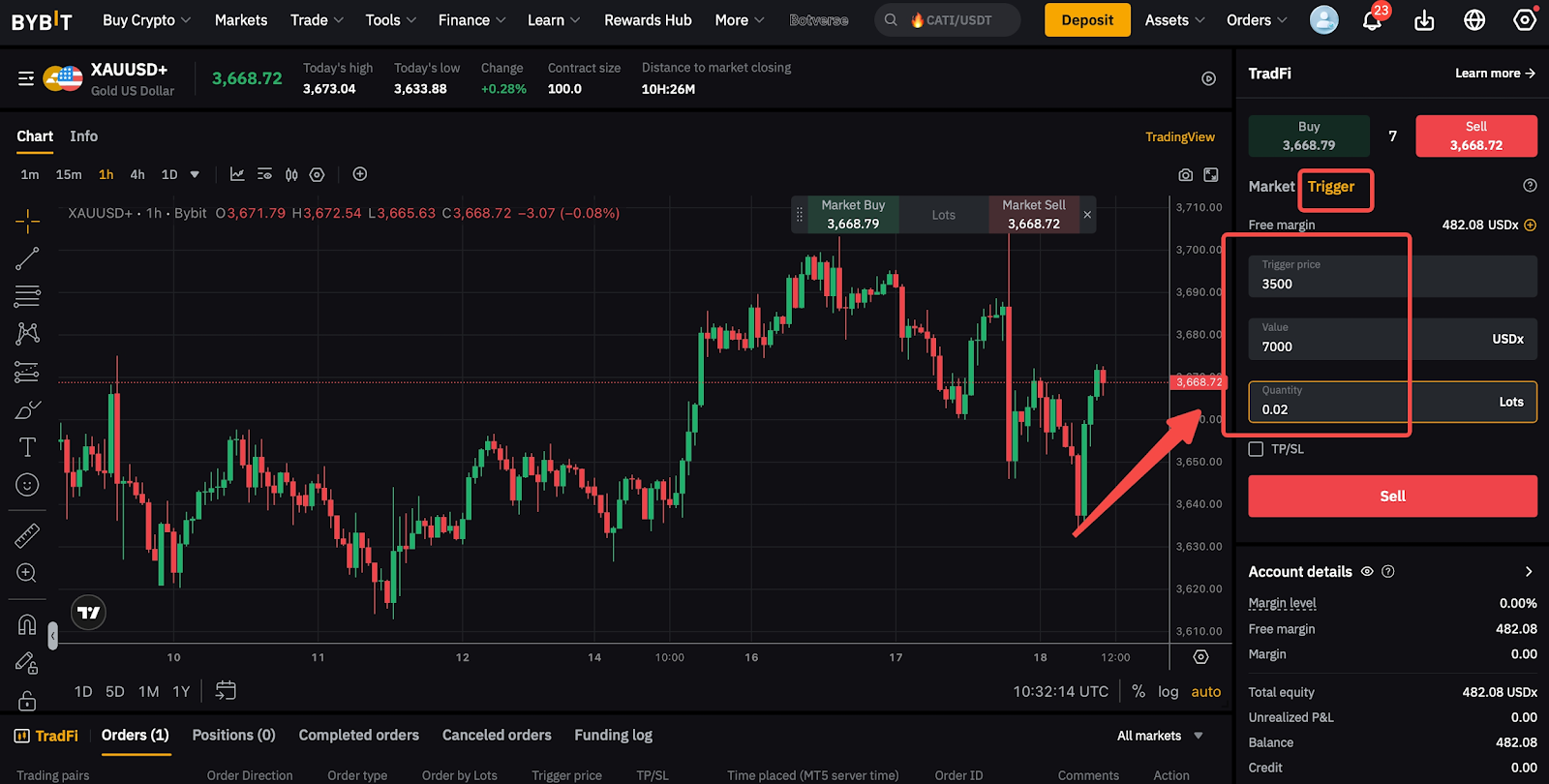
Task: Expand the Buy Crypto dropdown menu
Action: coord(147,20)
